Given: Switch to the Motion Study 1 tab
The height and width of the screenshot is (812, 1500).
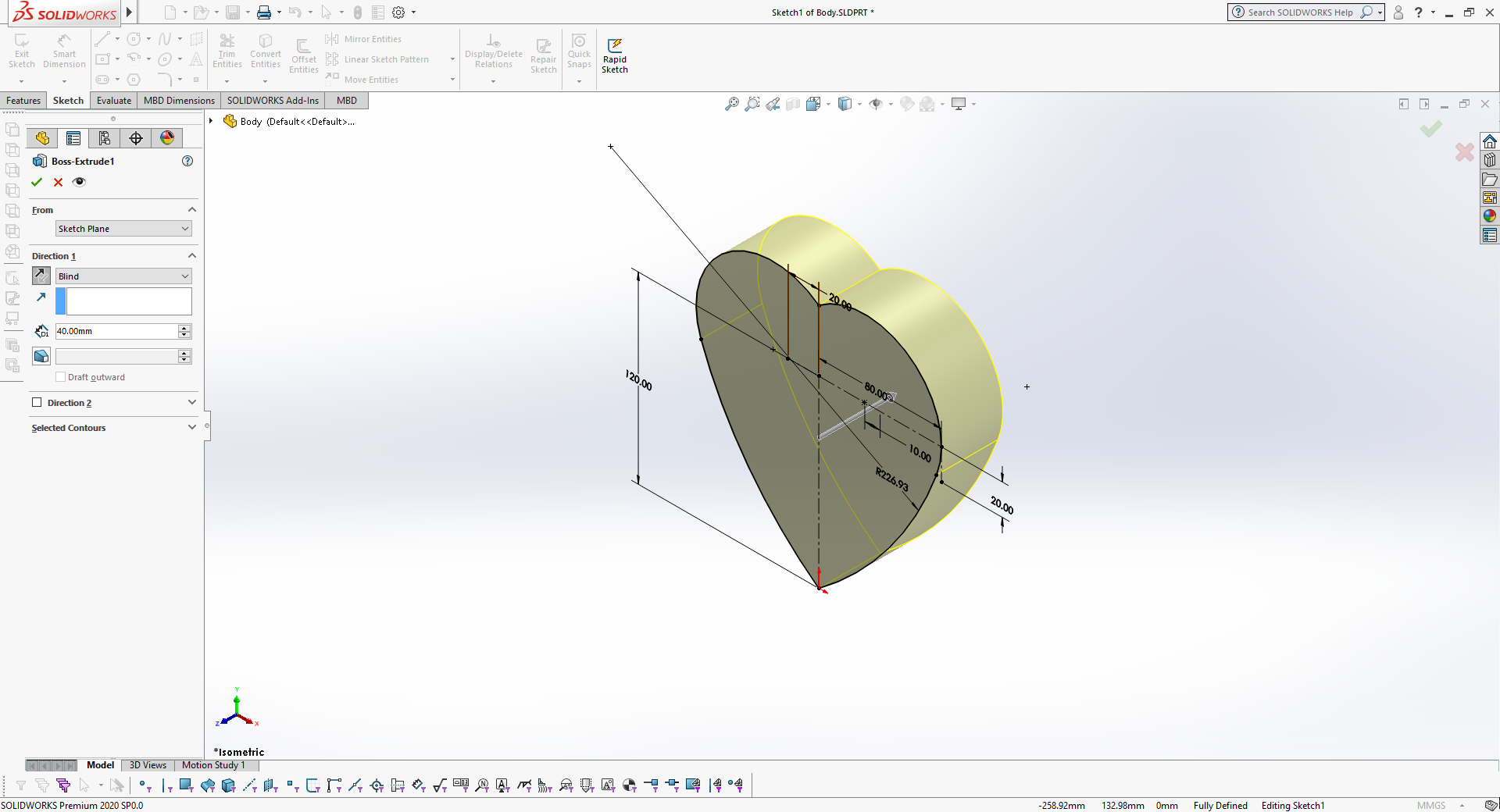Looking at the screenshot, I should [213, 765].
